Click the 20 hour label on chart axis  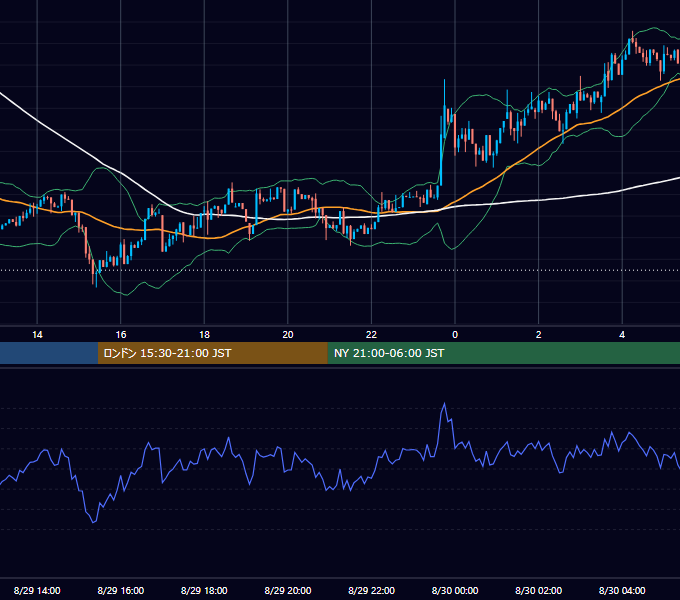[288, 335]
